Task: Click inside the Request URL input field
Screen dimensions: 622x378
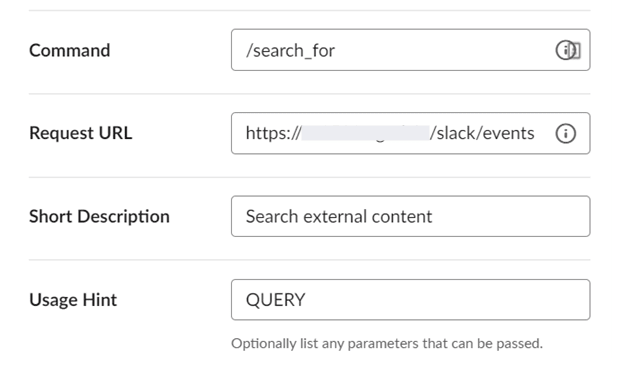Action: pos(411,133)
